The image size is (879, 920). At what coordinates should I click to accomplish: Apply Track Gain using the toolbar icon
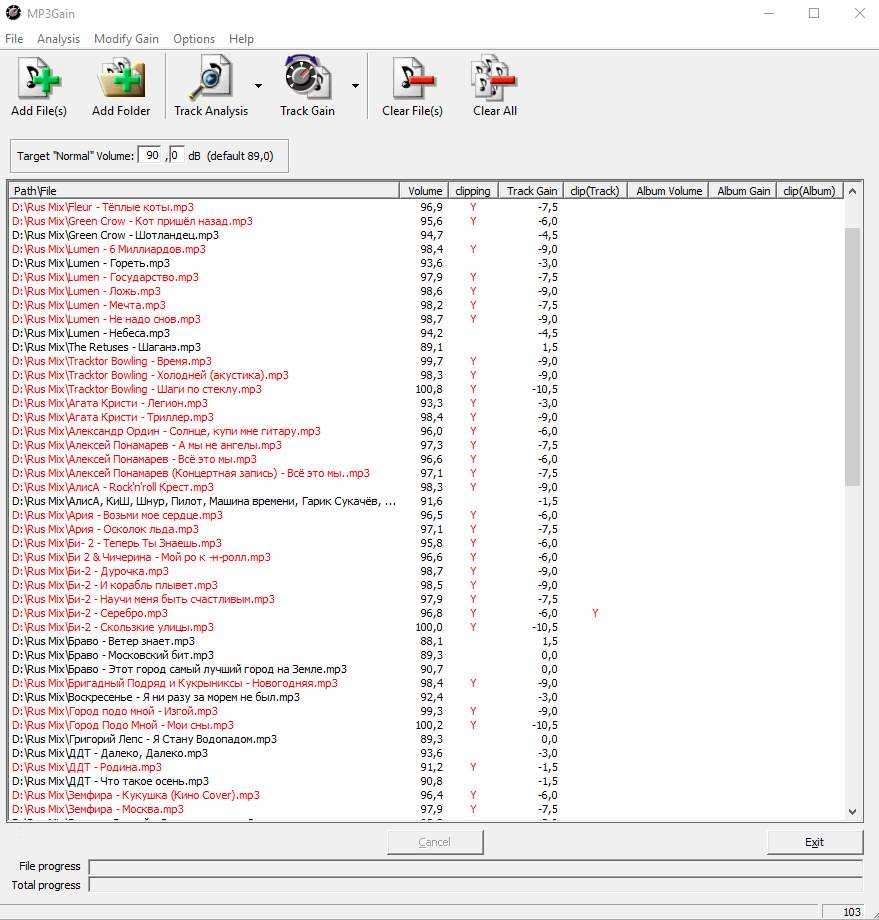coord(307,79)
